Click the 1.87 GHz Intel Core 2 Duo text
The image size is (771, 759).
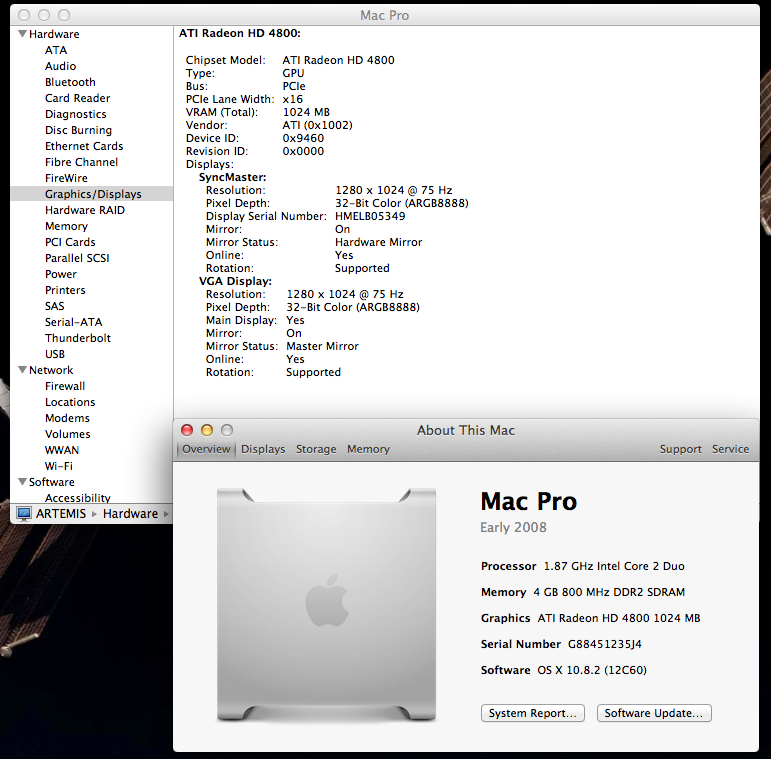(x=614, y=566)
